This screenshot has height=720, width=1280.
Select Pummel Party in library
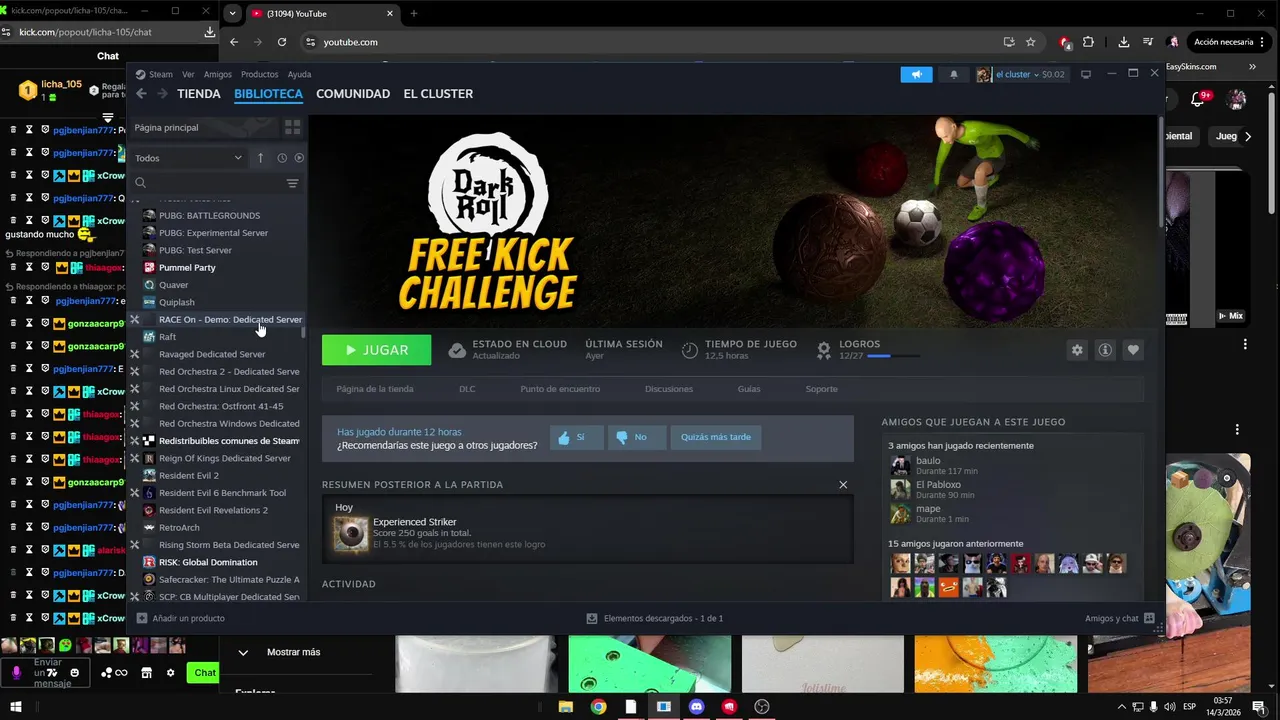187,267
